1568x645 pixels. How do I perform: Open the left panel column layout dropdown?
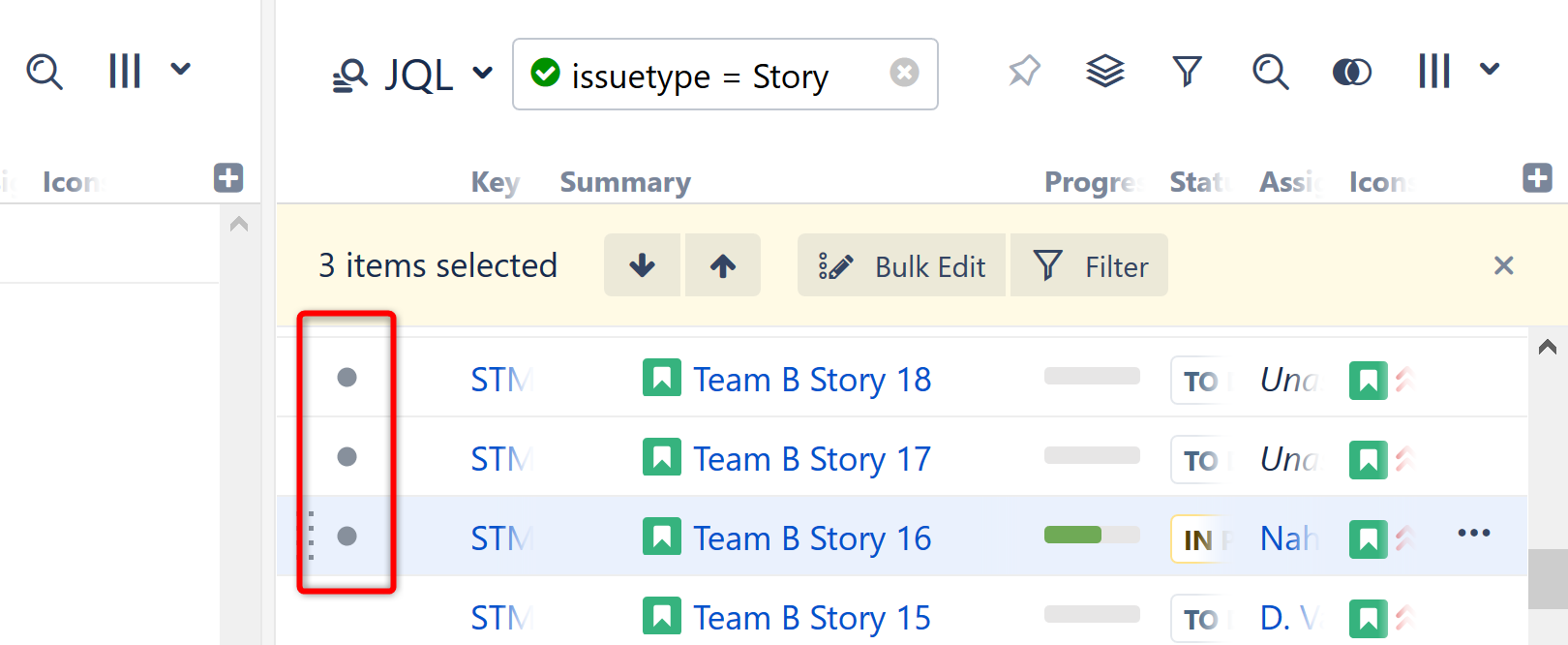[x=148, y=71]
